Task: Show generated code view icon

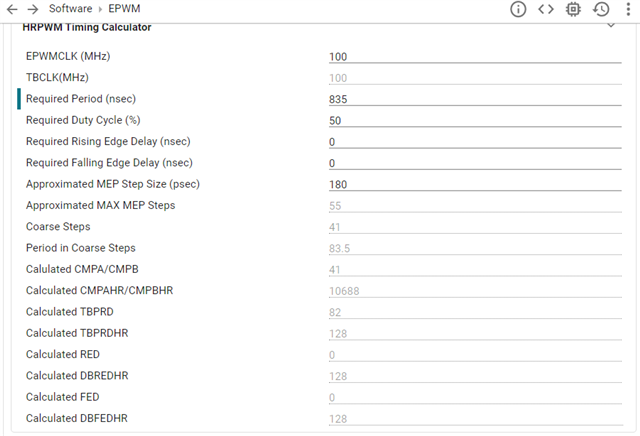Action: [545, 9]
